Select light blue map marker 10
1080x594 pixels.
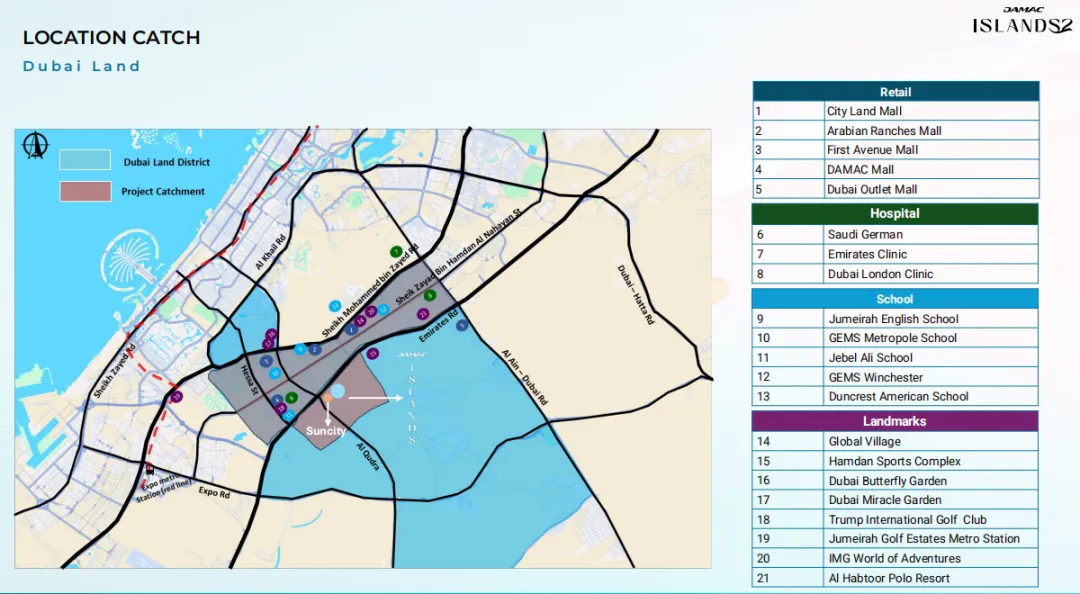click(276, 373)
